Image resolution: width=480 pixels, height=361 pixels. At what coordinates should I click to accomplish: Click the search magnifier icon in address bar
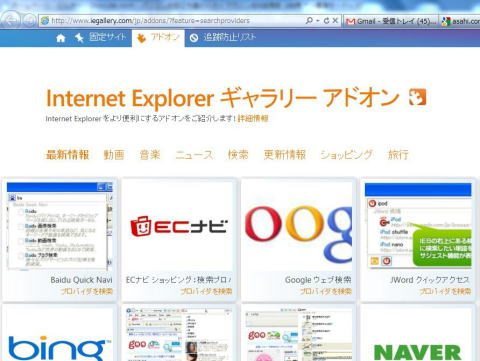pyautogui.click(x=309, y=21)
